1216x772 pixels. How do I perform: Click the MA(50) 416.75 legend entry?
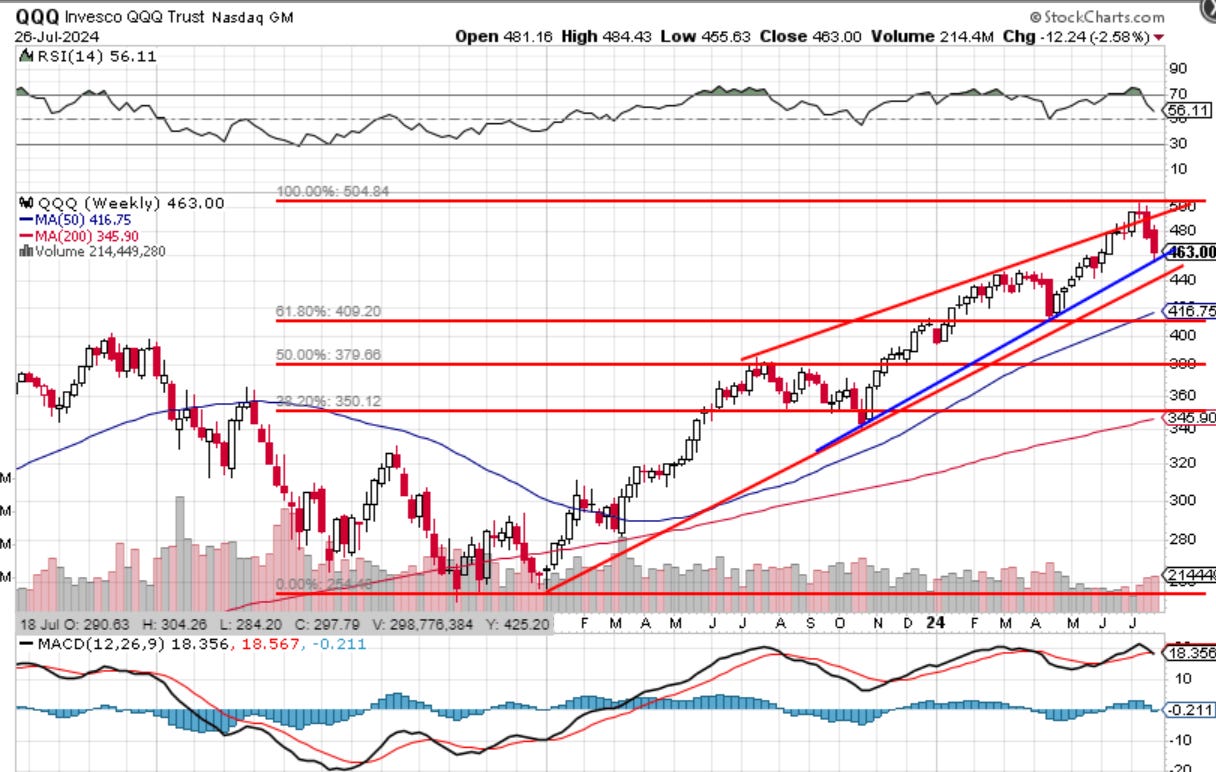(75, 219)
